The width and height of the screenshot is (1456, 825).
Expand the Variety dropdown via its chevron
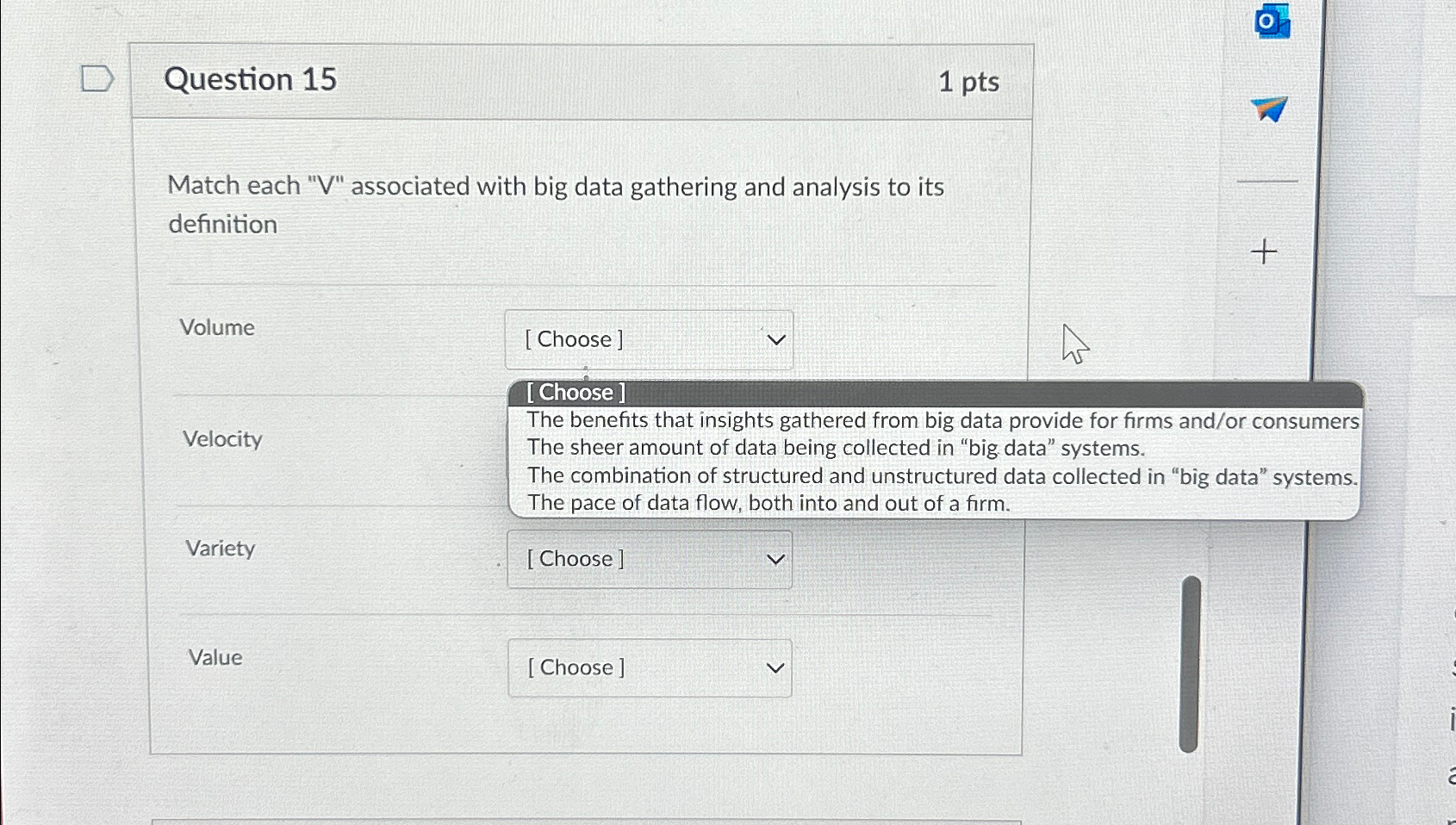click(776, 559)
